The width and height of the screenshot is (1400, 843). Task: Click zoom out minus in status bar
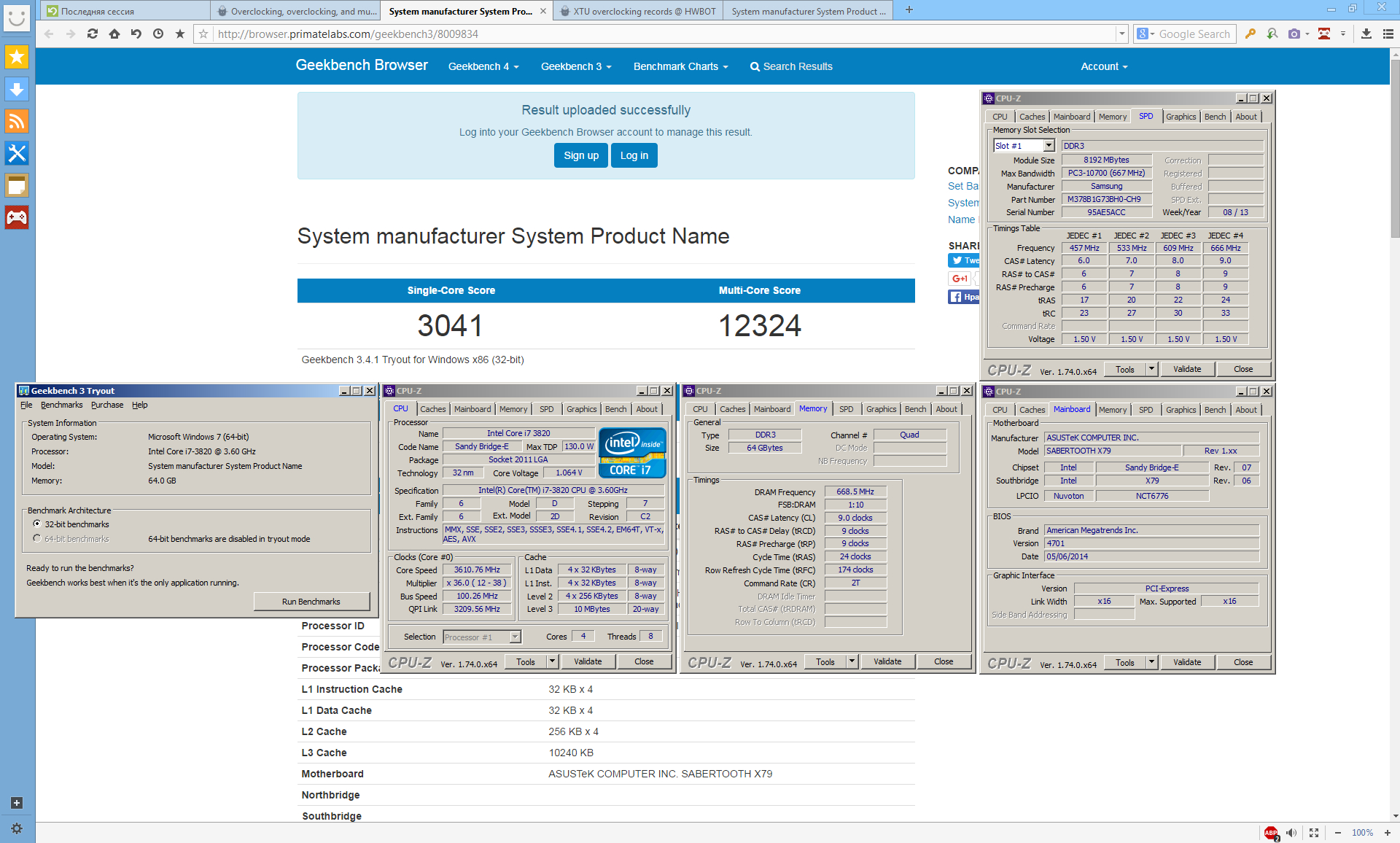click(1338, 833)
